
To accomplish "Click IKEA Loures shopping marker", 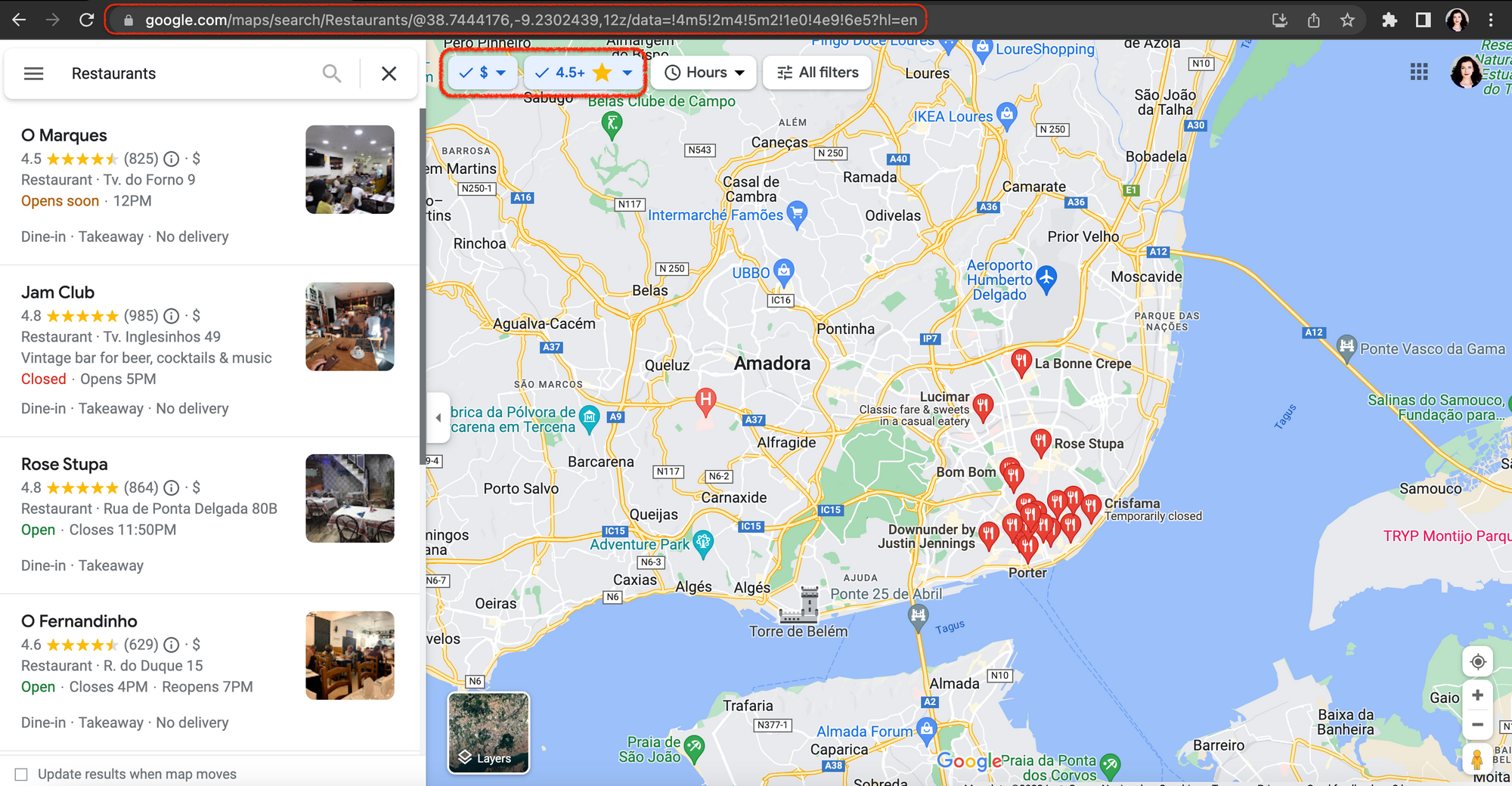I will click(x=1006, y=115).
